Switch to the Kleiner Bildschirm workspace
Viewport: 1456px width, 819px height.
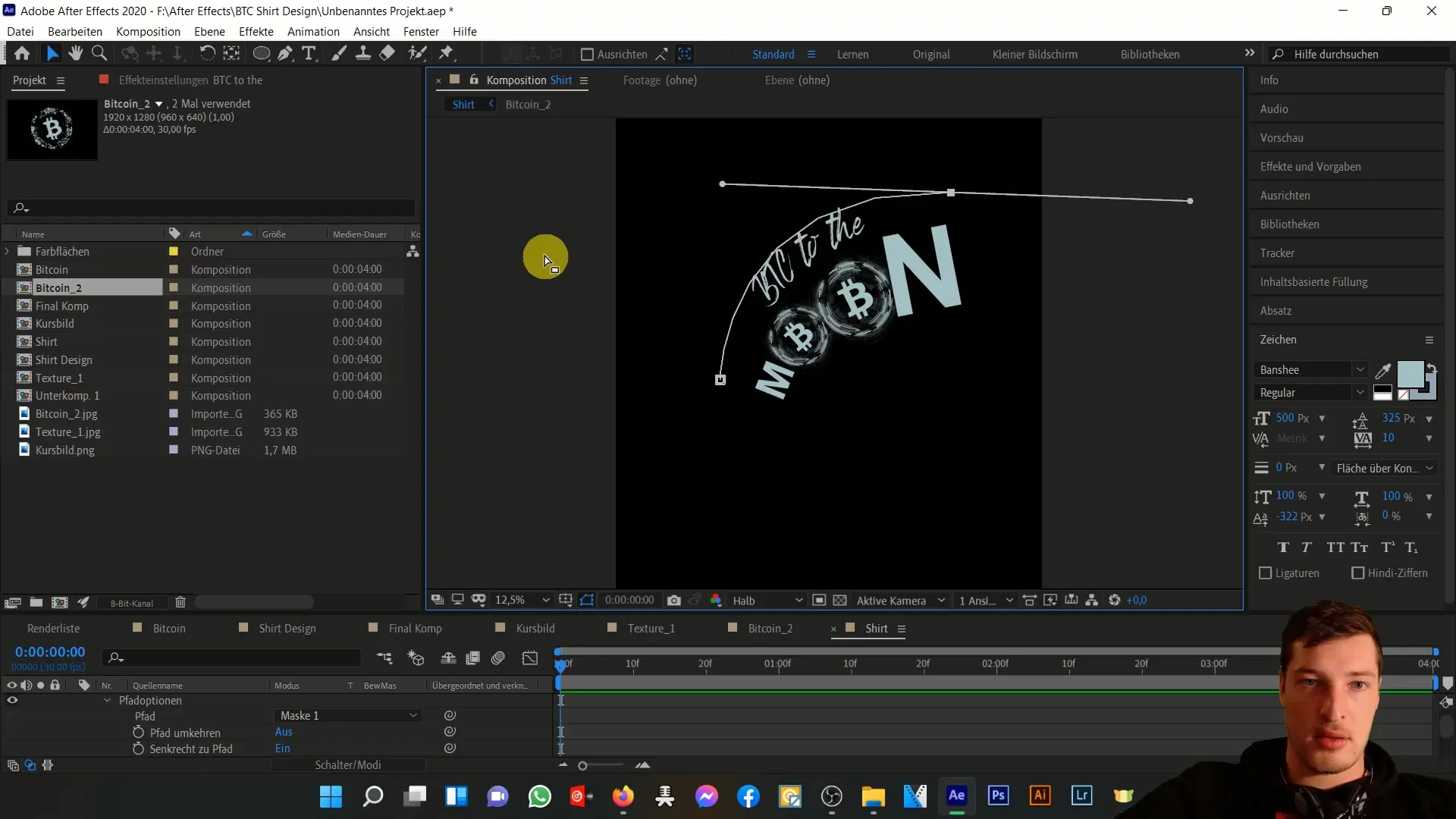[x=1034, y=55]
